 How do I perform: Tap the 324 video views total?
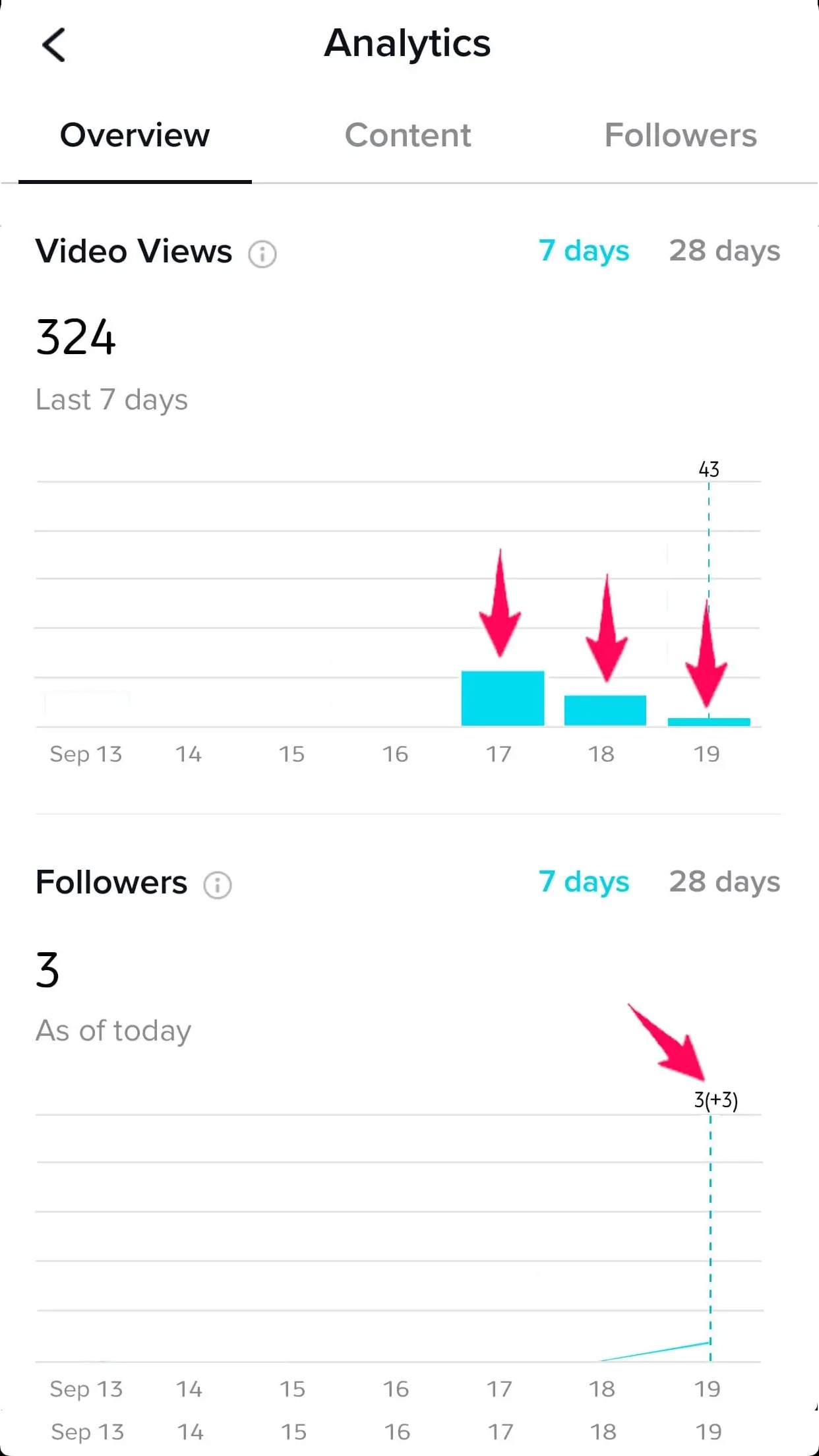[x=76, y=337]
